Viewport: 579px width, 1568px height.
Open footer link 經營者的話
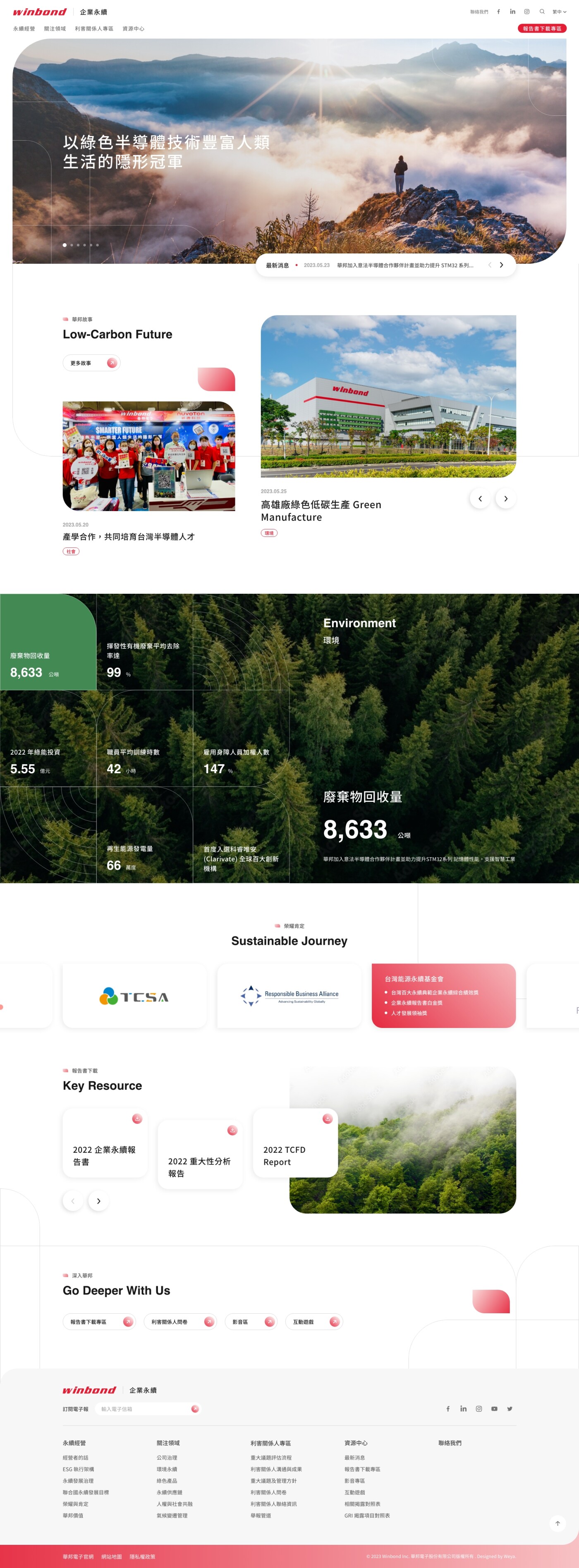[76, 1458]
